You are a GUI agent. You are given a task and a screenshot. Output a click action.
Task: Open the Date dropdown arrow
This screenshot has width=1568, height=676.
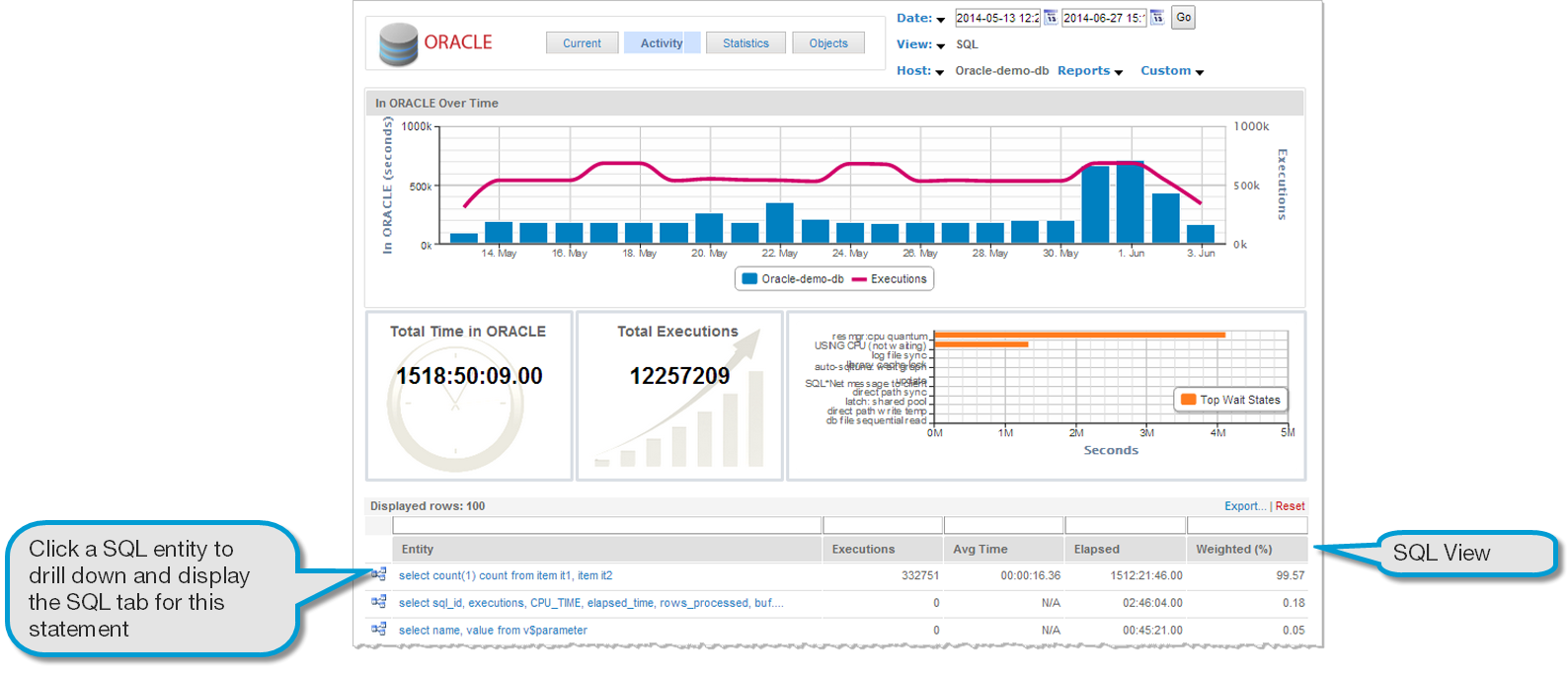coord(940,20)
